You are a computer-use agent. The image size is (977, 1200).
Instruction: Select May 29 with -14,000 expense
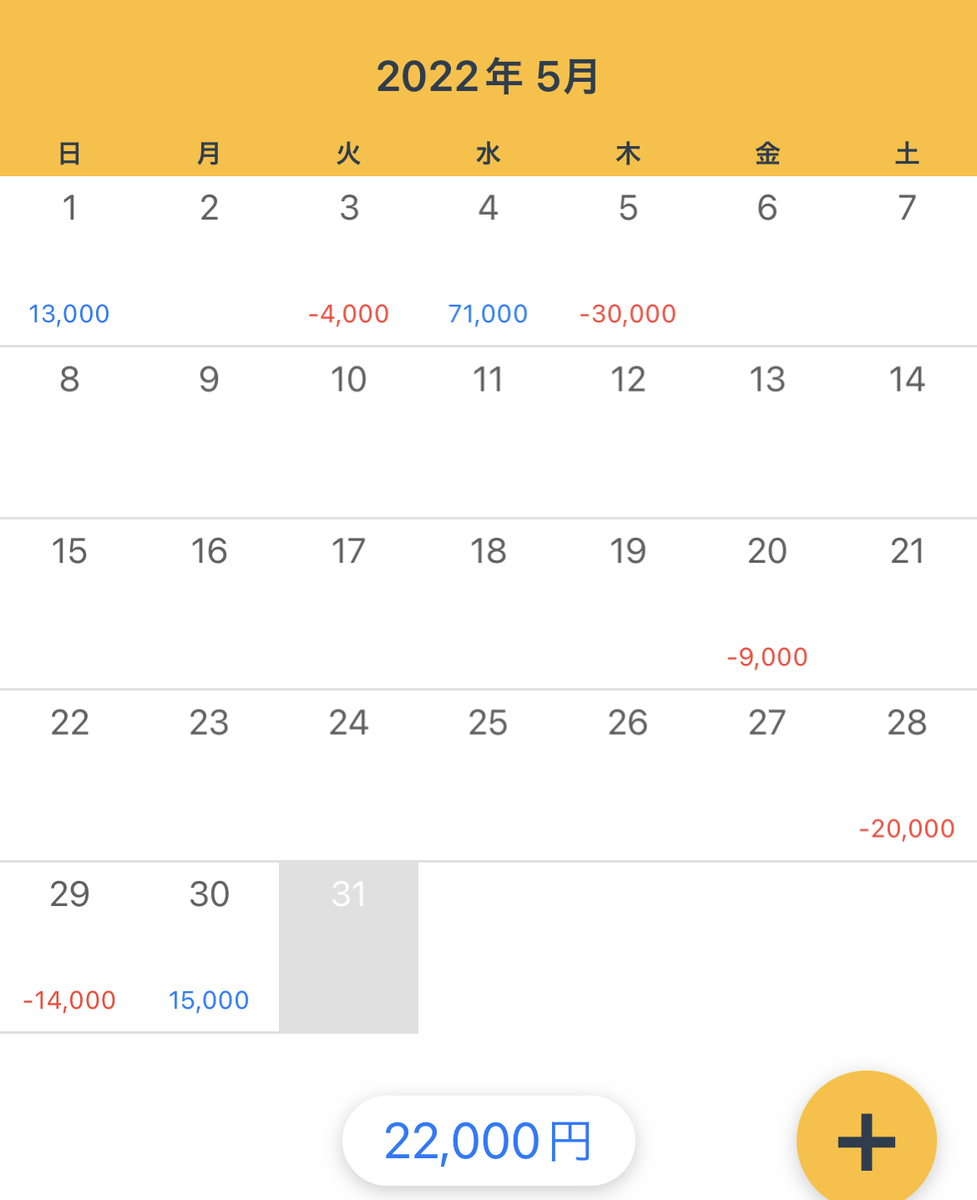coord(70,947)
